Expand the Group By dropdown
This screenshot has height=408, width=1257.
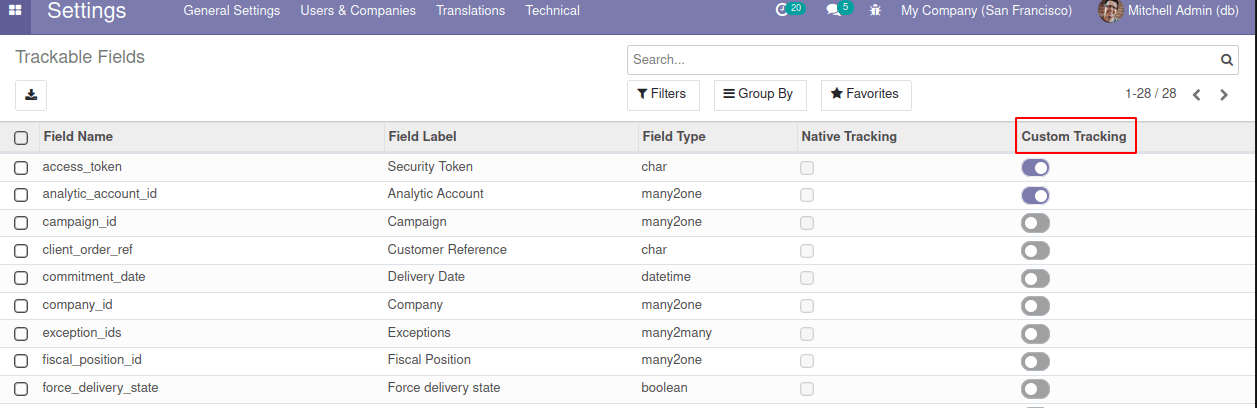pos(759,94)
